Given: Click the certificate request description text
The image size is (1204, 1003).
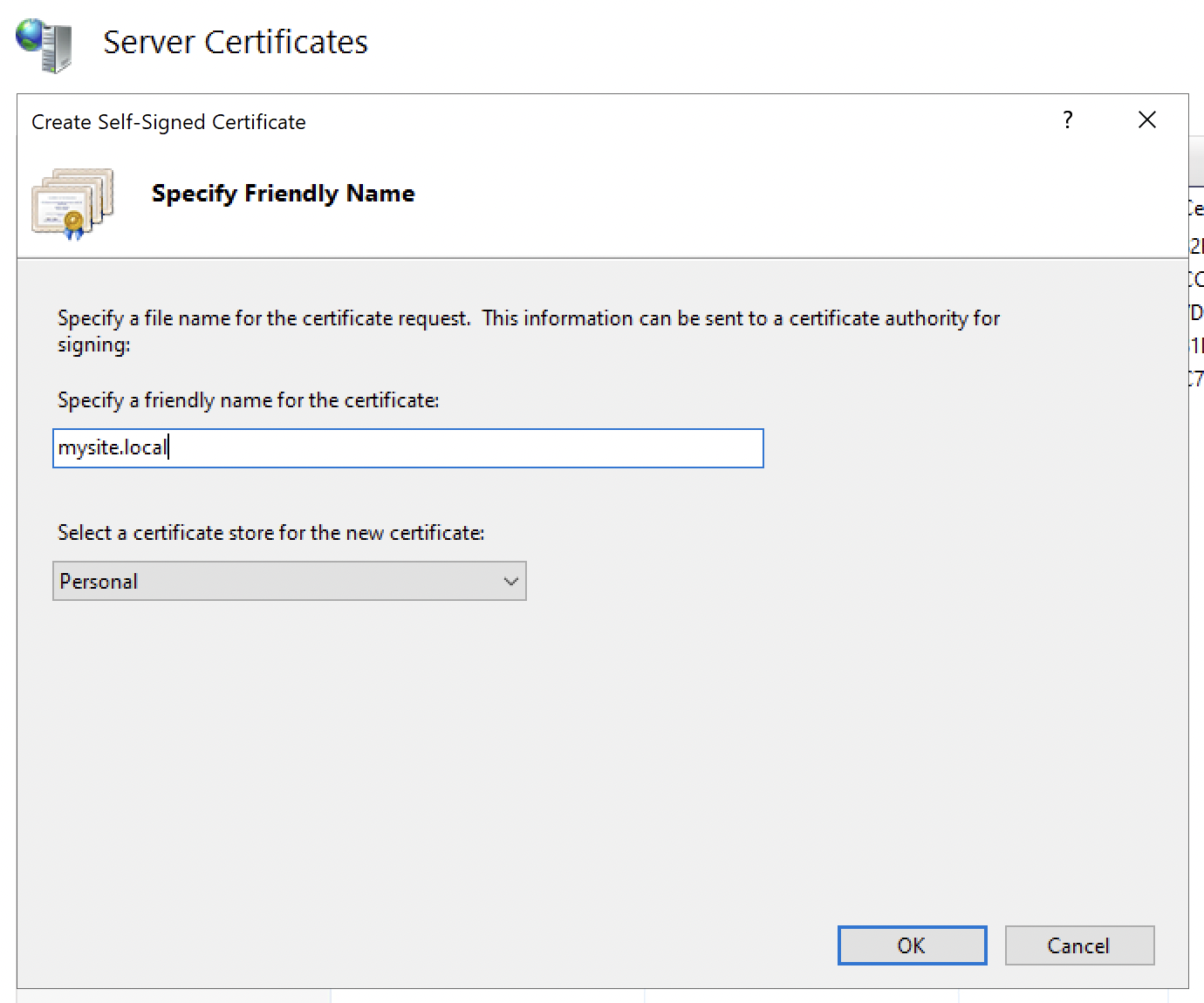Looking at the screenshot, I should coord(529,331).
